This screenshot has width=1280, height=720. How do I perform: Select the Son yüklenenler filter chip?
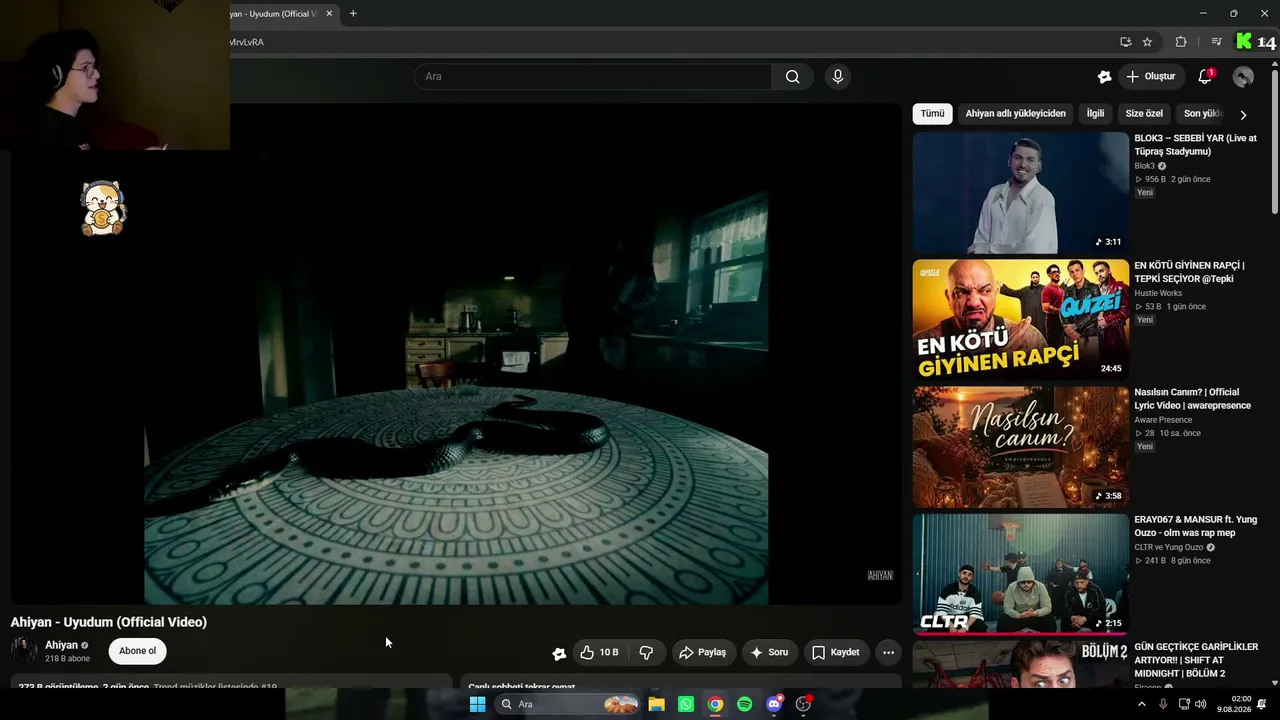(1203, 113)
